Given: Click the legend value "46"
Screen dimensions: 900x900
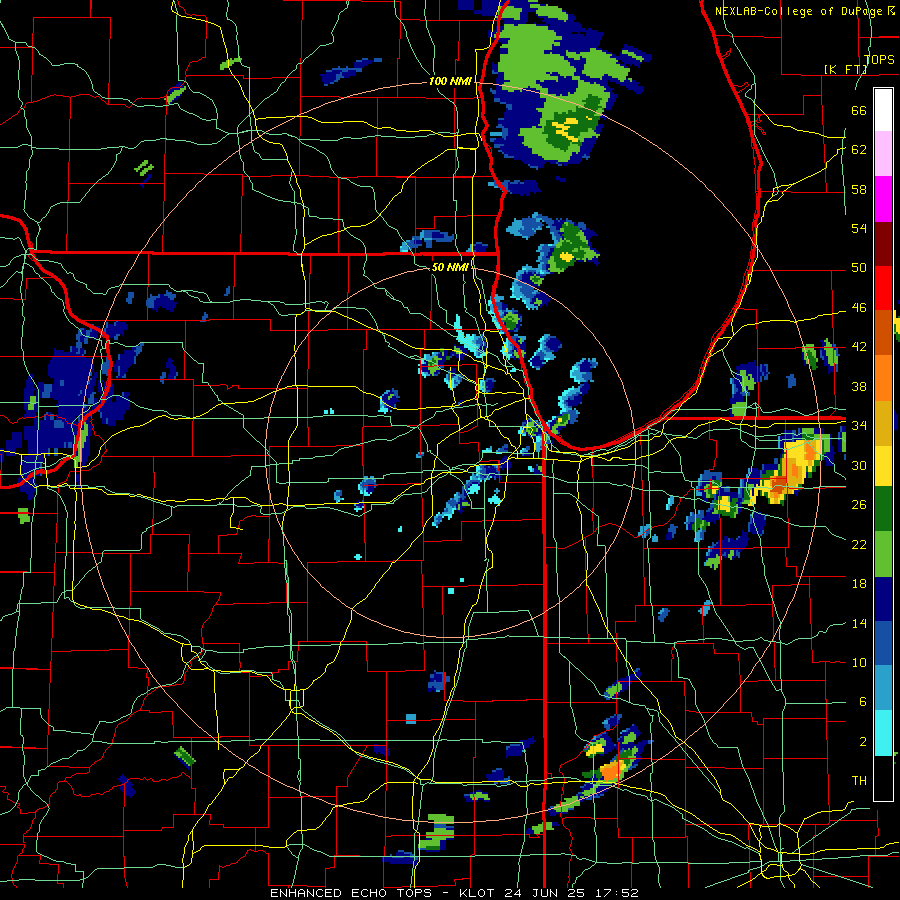Looking at the screenshot, I should 859,308.
